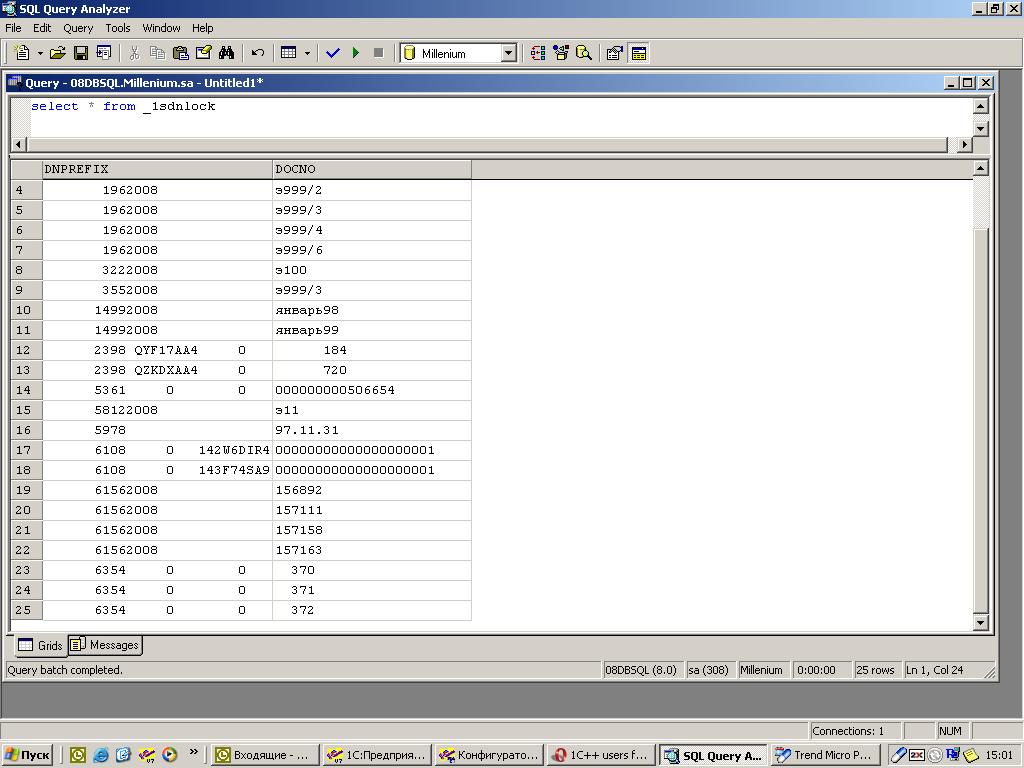This screenshot has width=1024, height=768.
Task: Expand the New Query dropdown arrow
Action: click(40, 53)
